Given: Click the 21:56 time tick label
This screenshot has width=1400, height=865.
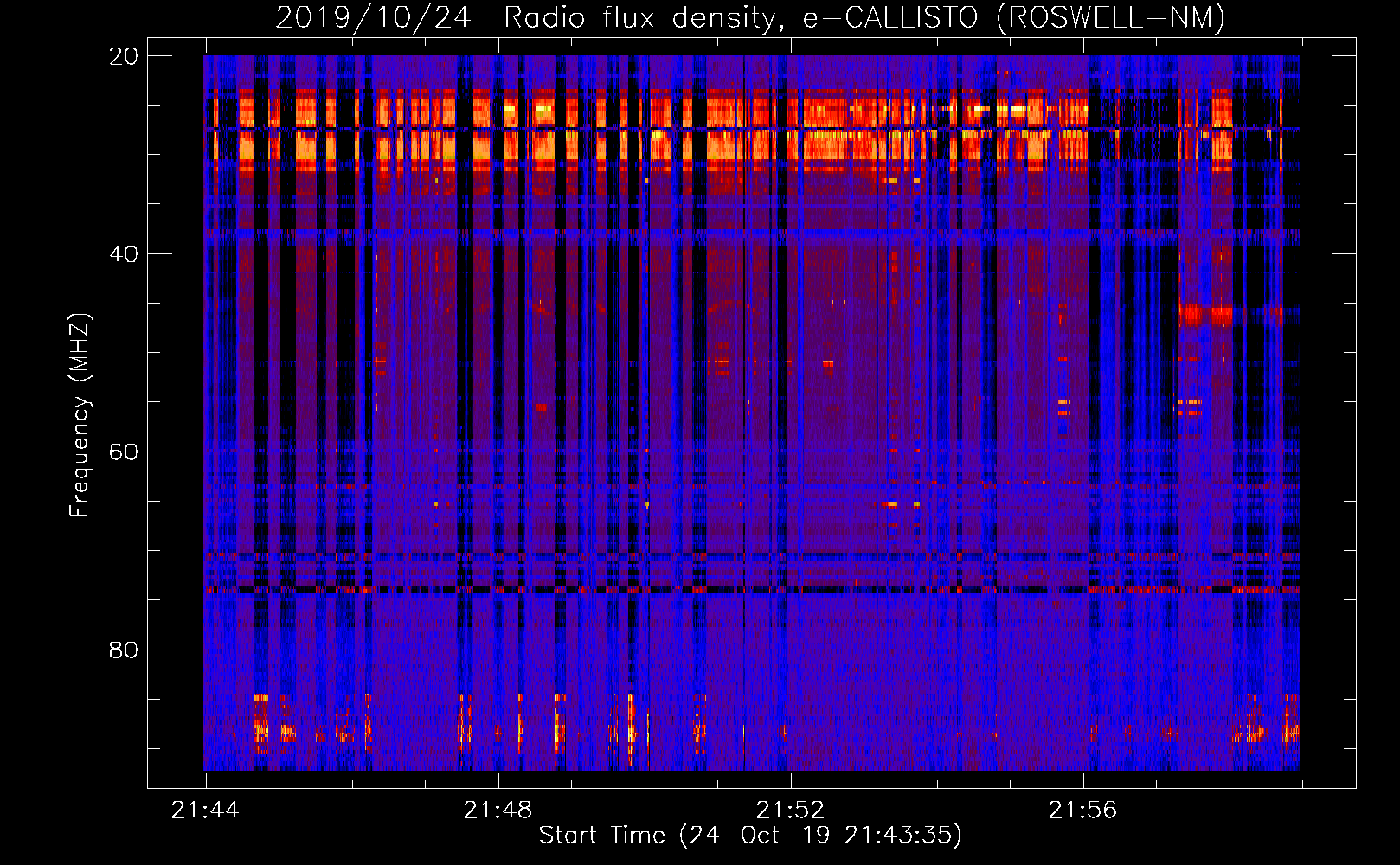Looking at the screenshot, I should click(1082, 811).
